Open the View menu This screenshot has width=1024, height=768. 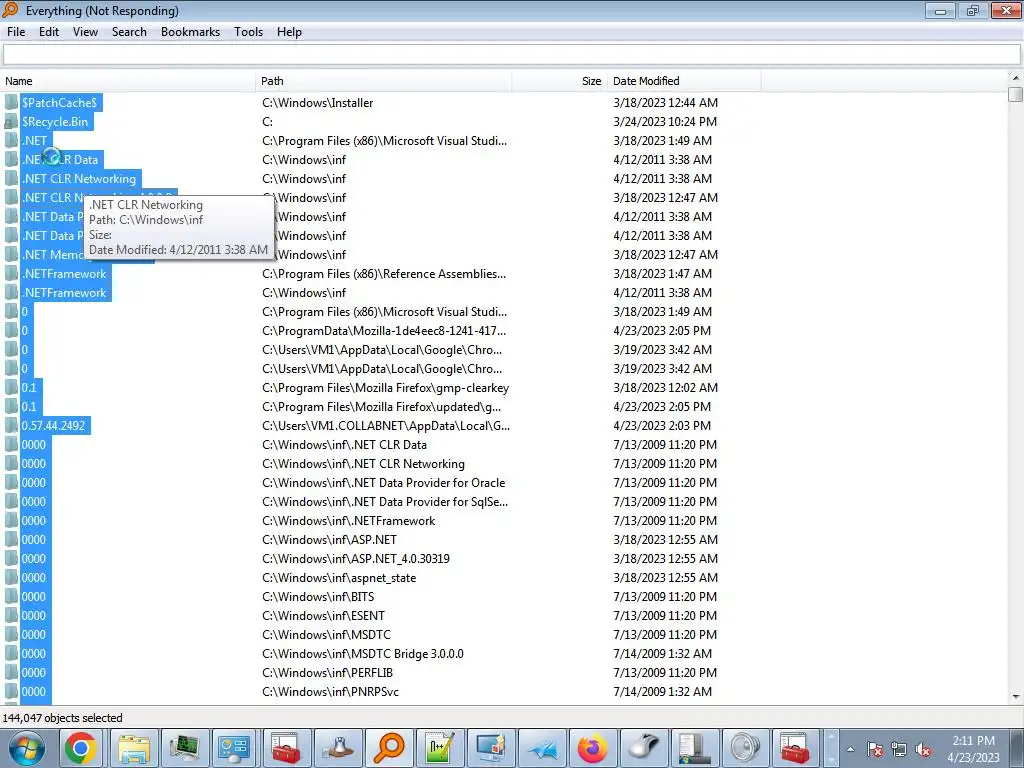point(86,32)
